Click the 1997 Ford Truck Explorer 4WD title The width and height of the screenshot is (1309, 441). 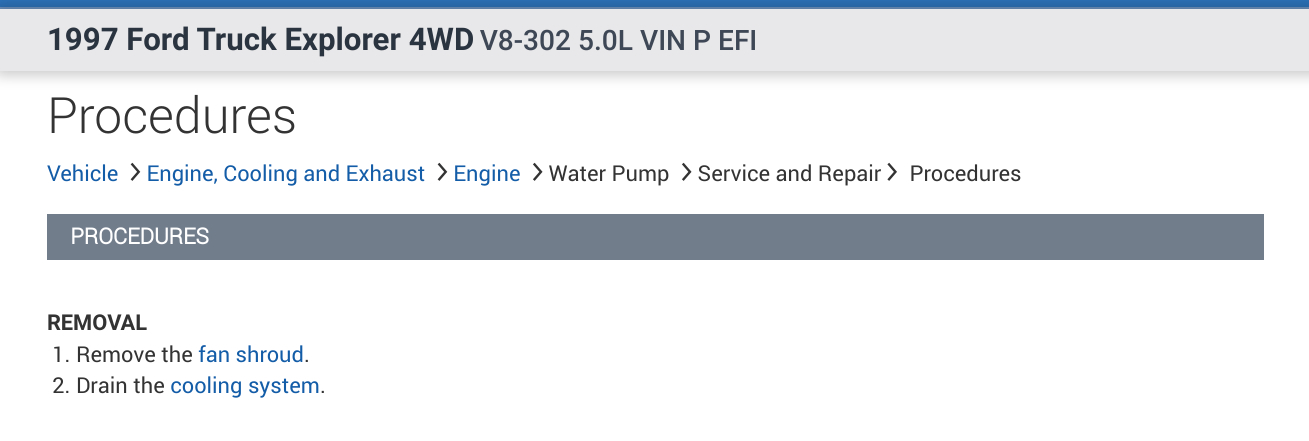pyautogui.click(x=260, y=41)
